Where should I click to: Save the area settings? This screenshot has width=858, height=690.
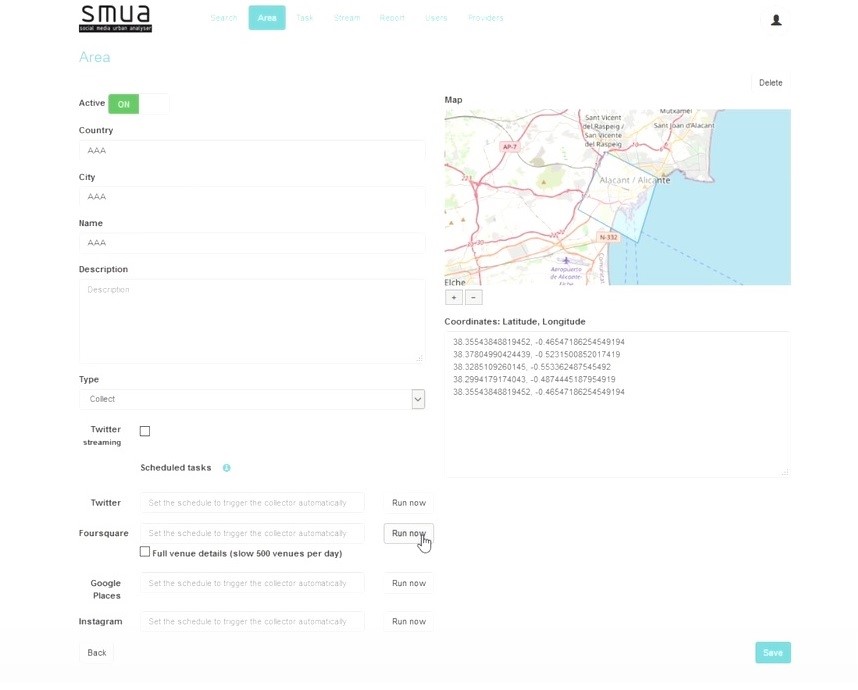click(772, 652)
